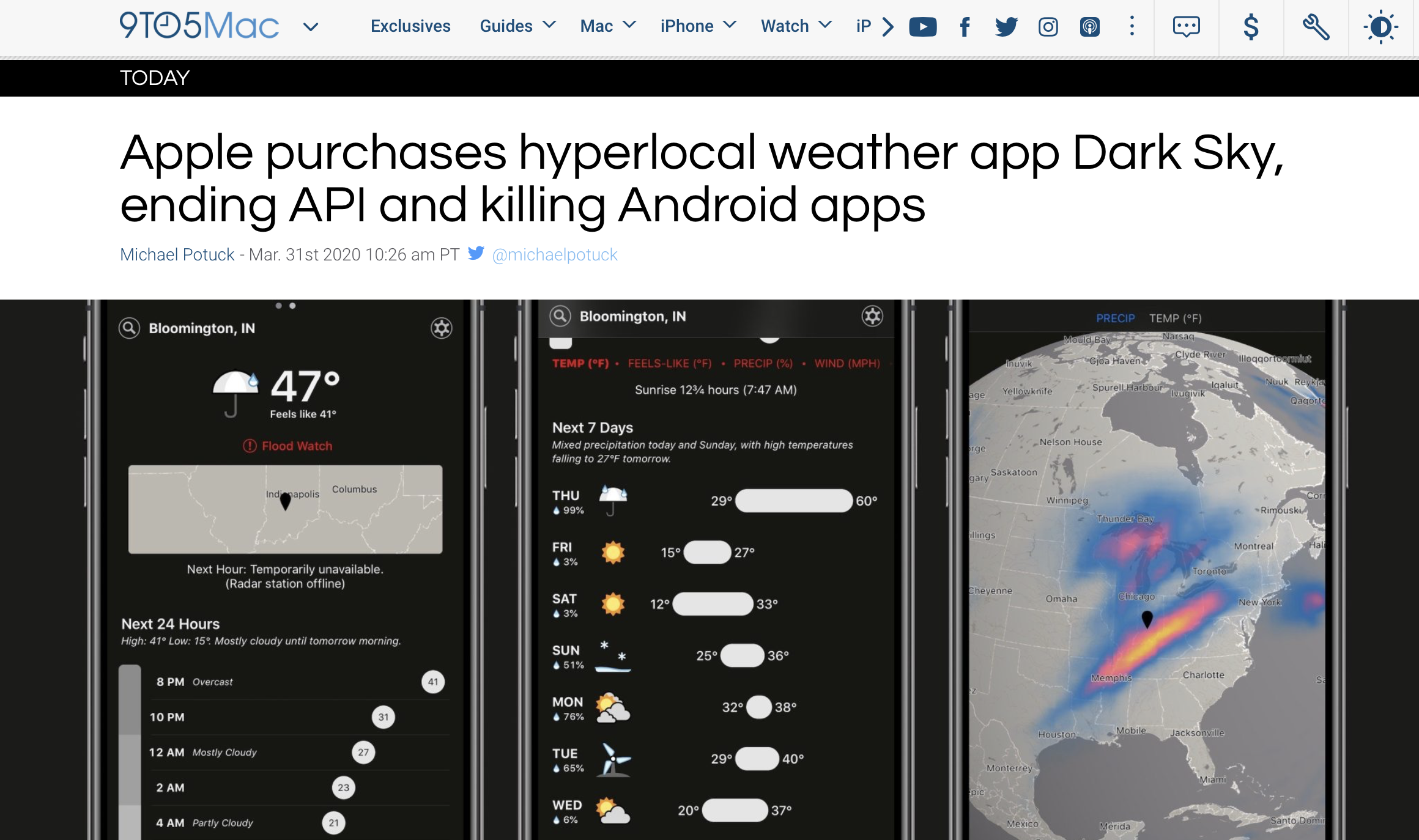1419x840 pixels.
Task: Select the Exclusives nav item
Action: [x=410, y=26]
